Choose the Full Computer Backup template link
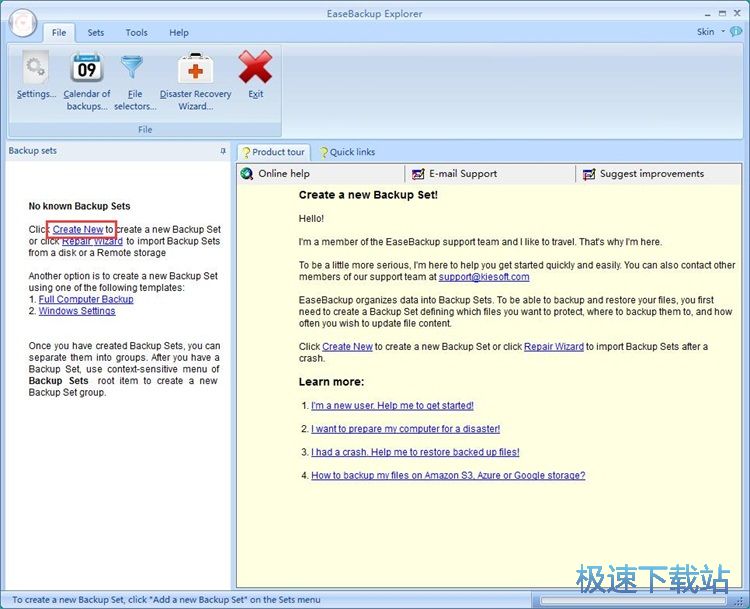750x609 pixels. (86, 299)
